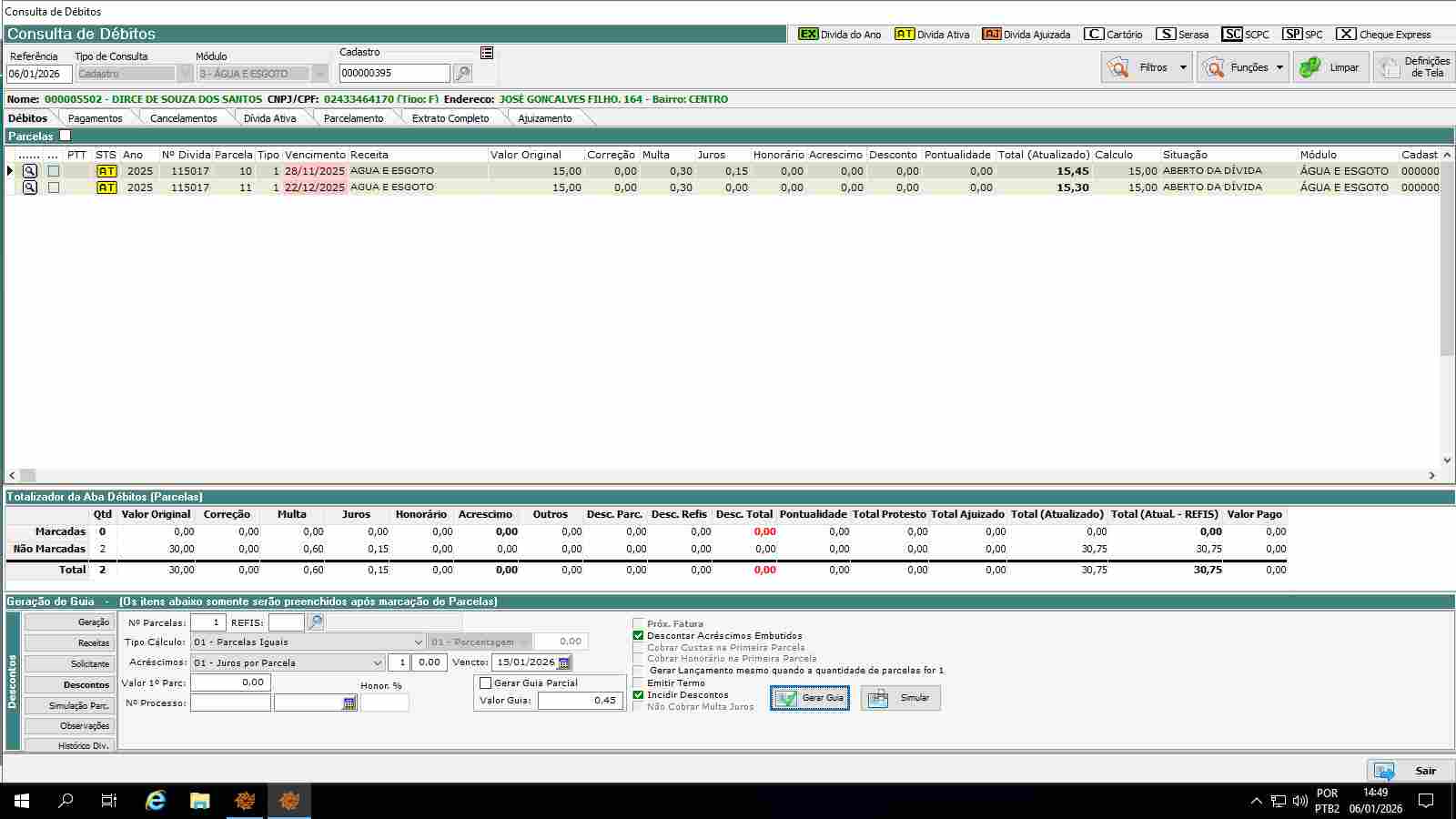Open calendar picker for Vencto date
Viewport: 1456px width, 819px height.
click(564, 662)
